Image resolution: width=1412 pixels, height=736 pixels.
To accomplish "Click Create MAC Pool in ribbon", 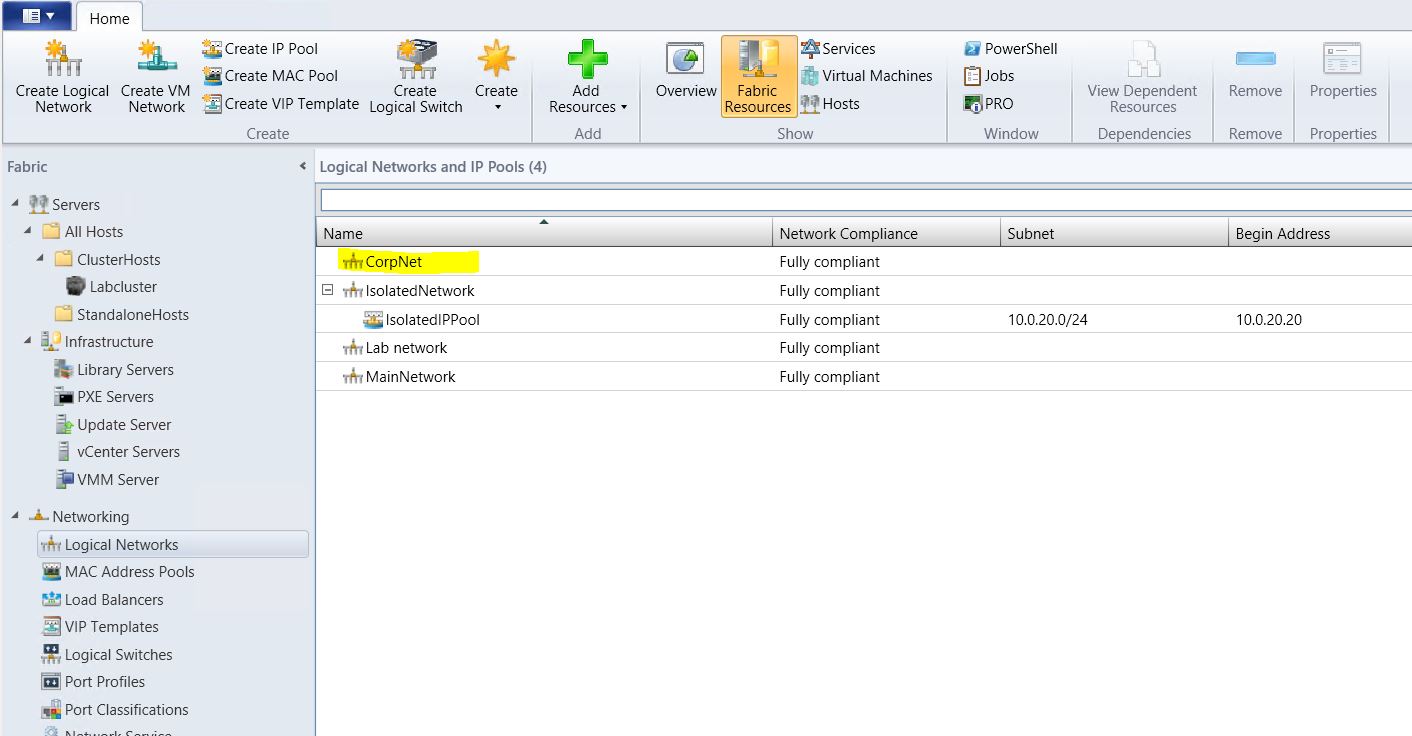I will pos(270,76).
